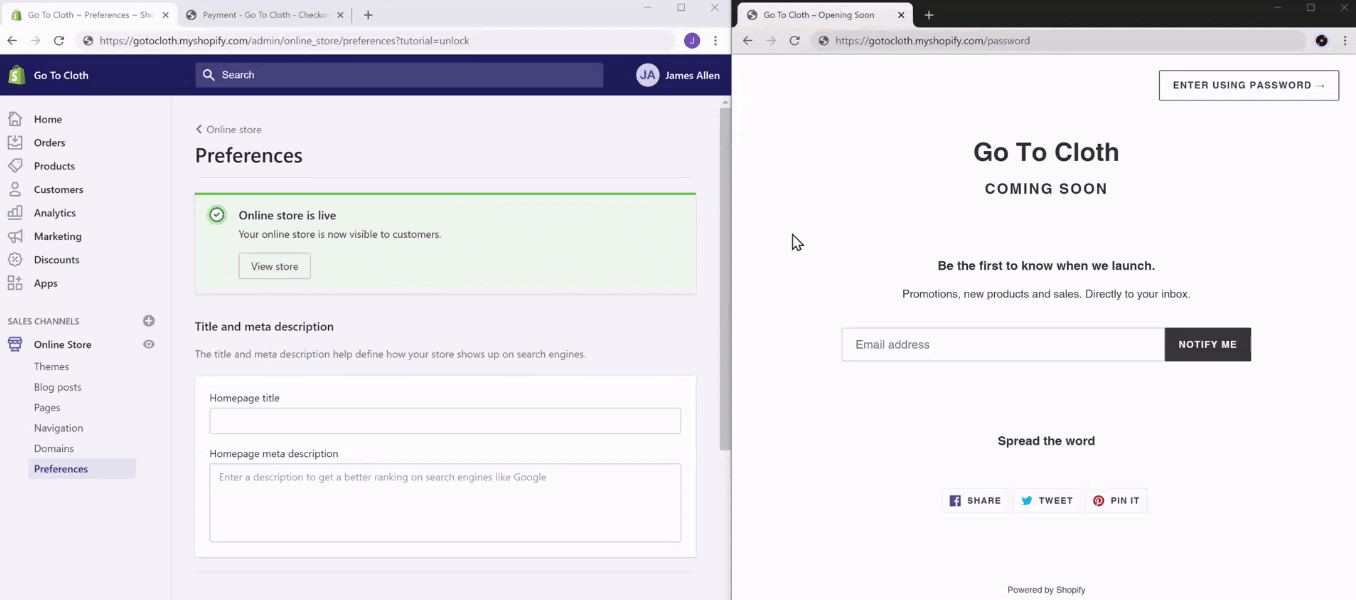Click the Online Store channel icon

click(x=15, y=344)
